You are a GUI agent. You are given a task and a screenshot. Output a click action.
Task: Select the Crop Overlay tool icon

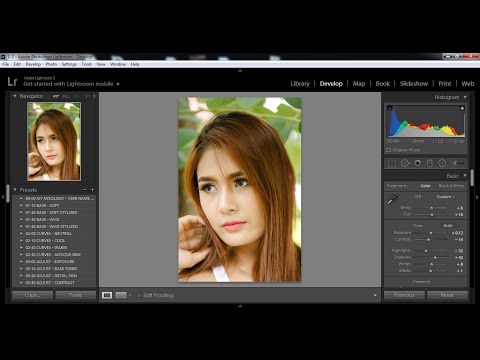(x=392, y=163)
